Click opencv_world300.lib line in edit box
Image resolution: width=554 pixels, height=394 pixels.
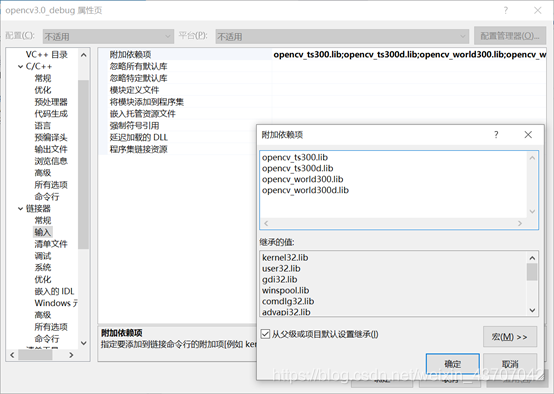coord(302,179)
